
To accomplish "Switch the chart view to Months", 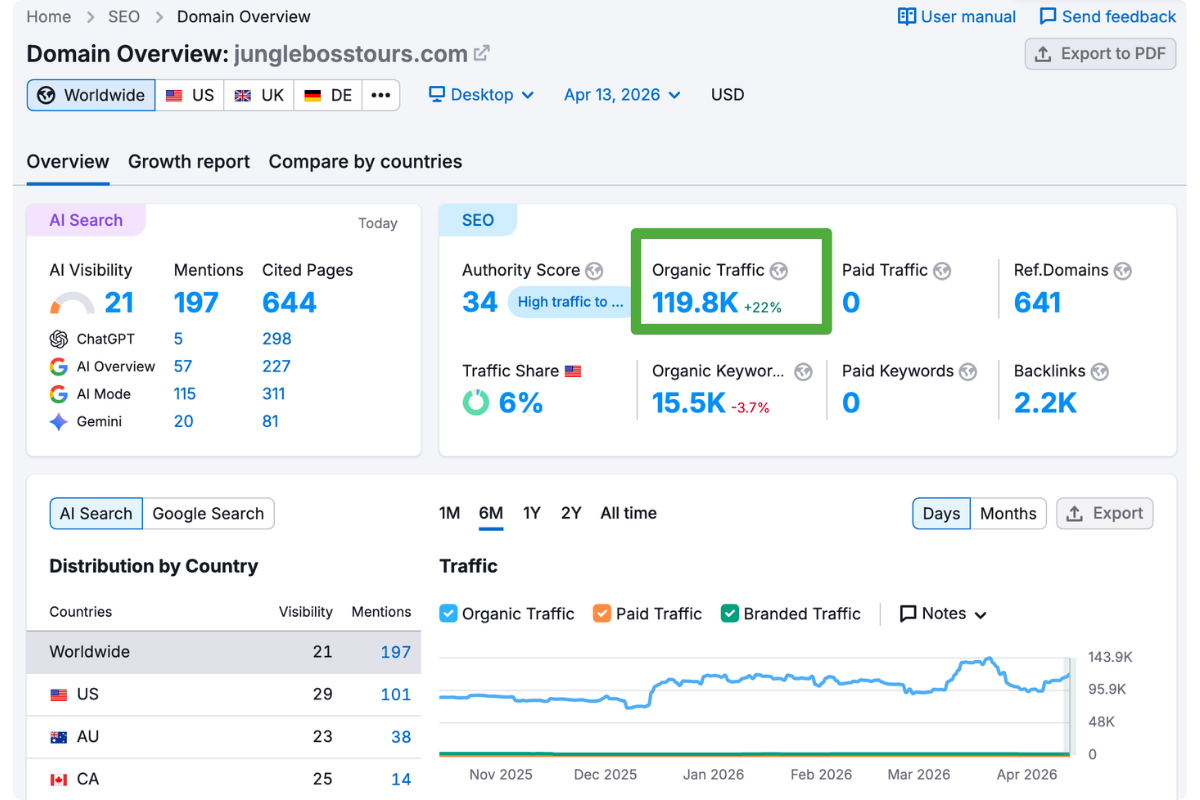I will point(1008,513).
